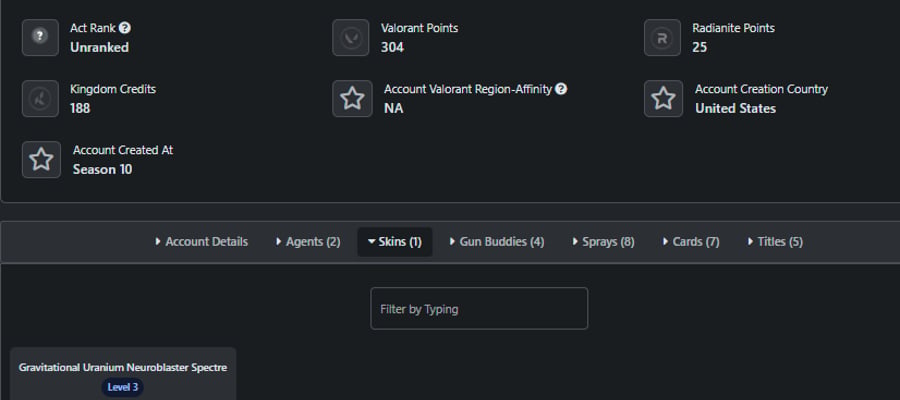Click the Level 3 badge
Screen dimensions: 900x400
(123, 387)
